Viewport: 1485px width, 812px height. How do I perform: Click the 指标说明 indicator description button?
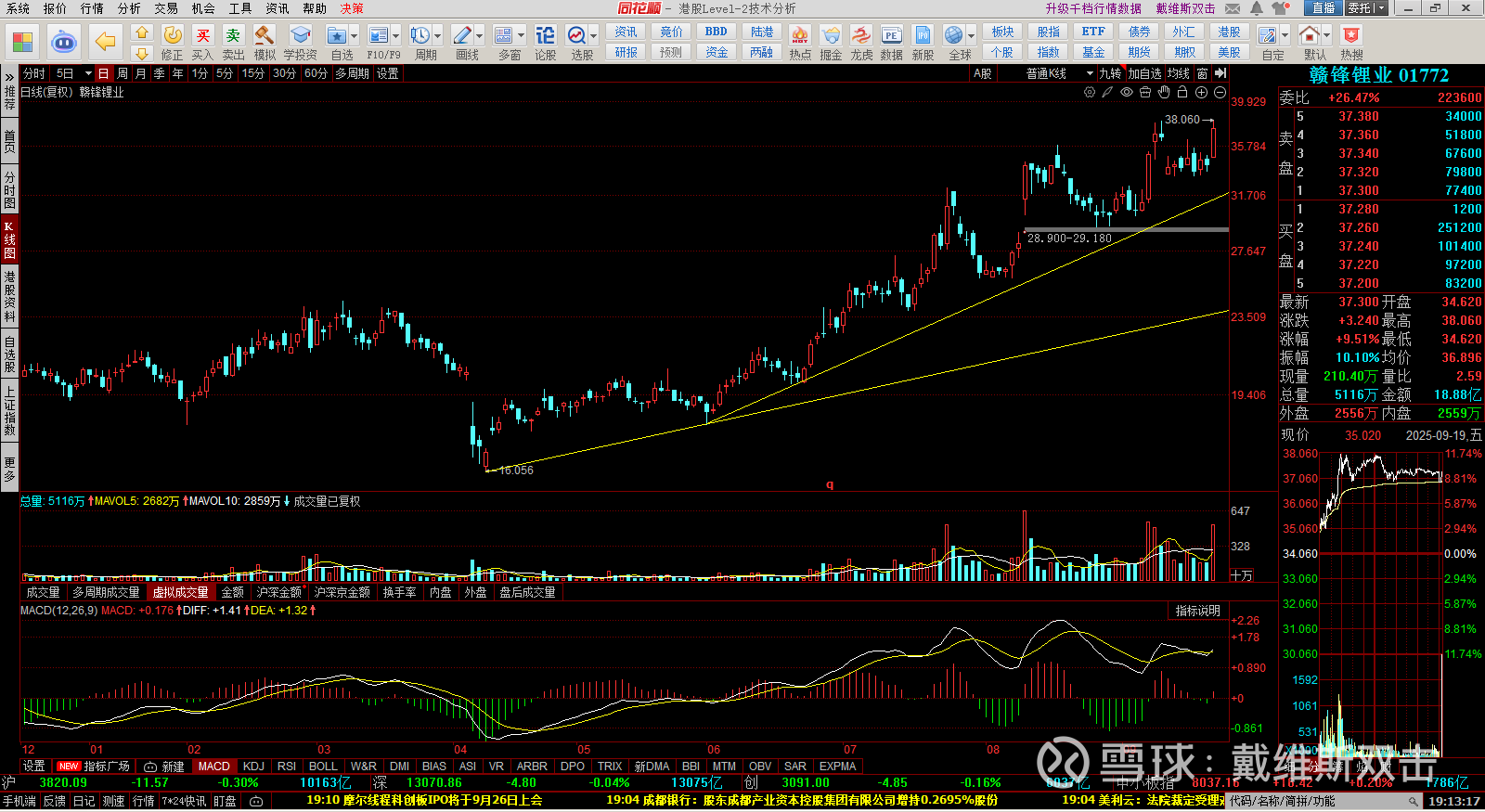(x=1197, y=611)
